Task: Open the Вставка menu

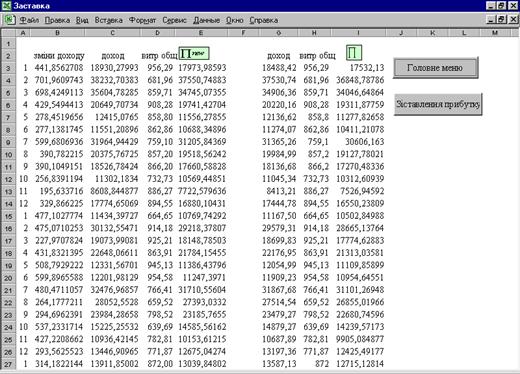Action: coord(108,20)
